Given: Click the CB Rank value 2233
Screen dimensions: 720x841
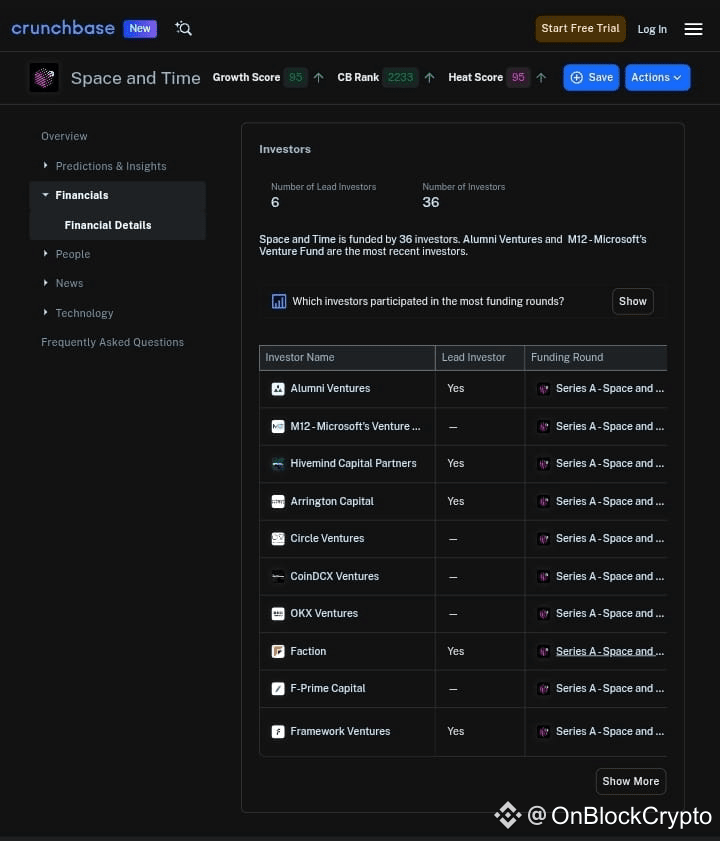Looking at the screenshot, I should (400, 78).
